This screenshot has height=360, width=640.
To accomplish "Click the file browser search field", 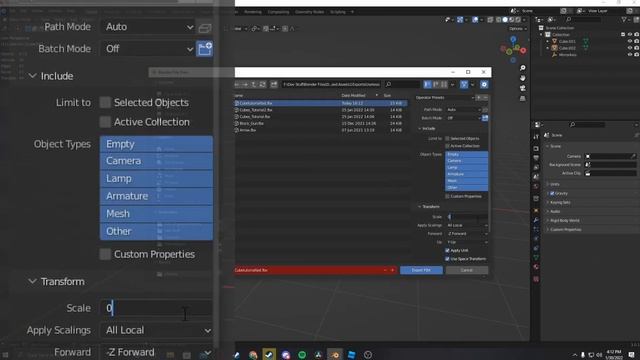I will point(402,84).
